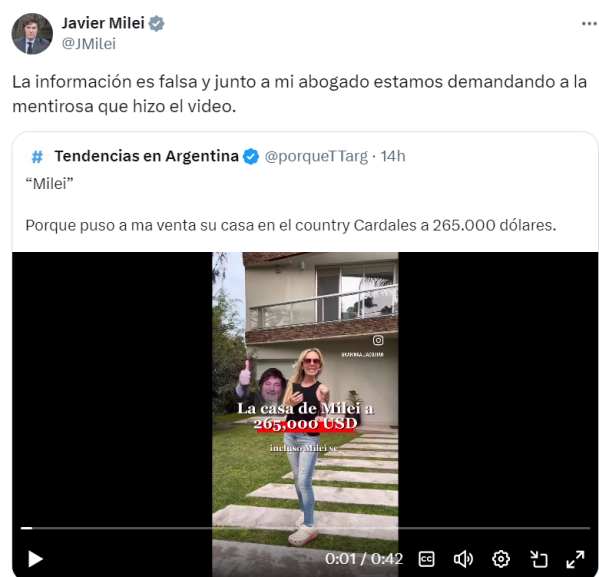Click the Javier Milei display name
Image resolution: width=599 pixels, height=577 pixels.
103,23
